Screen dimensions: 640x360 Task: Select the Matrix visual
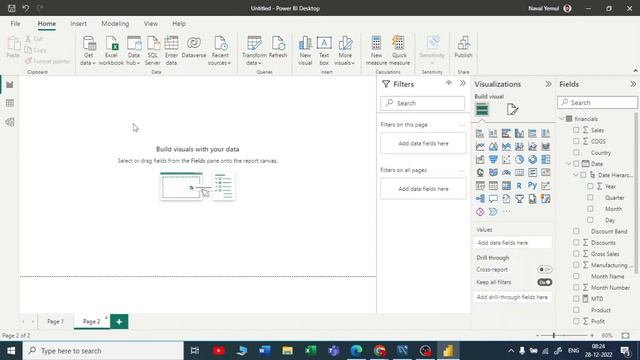[506, 186]
